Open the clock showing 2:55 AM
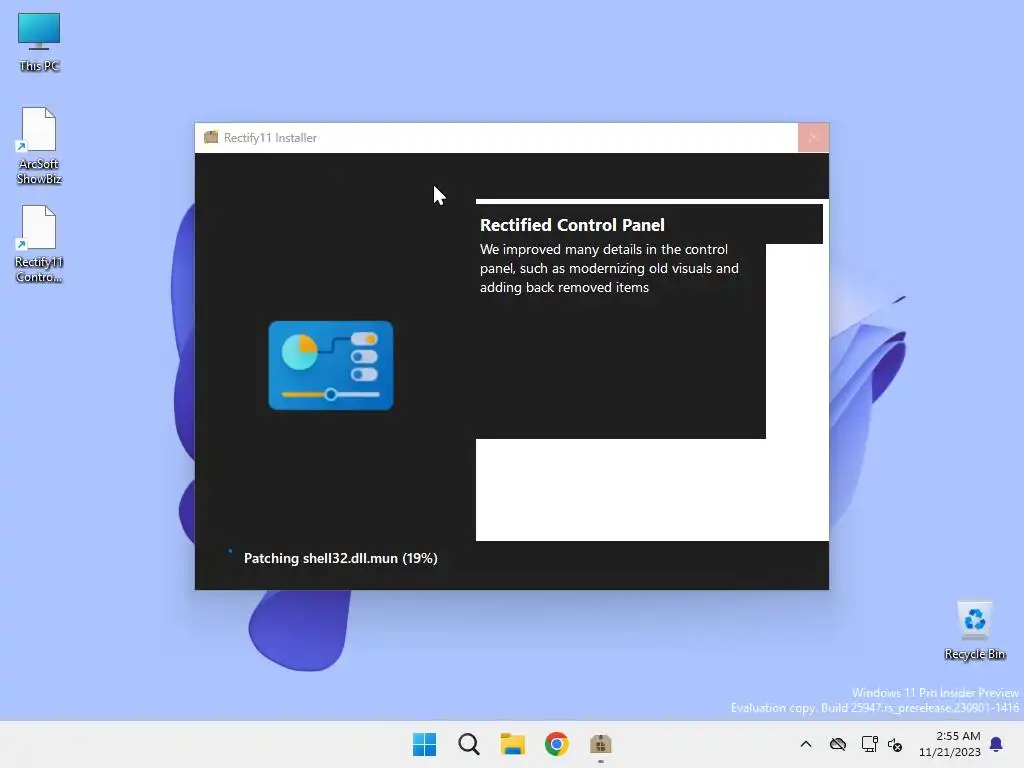Screen dimensions: 1024x768 [x=950, y=744]
